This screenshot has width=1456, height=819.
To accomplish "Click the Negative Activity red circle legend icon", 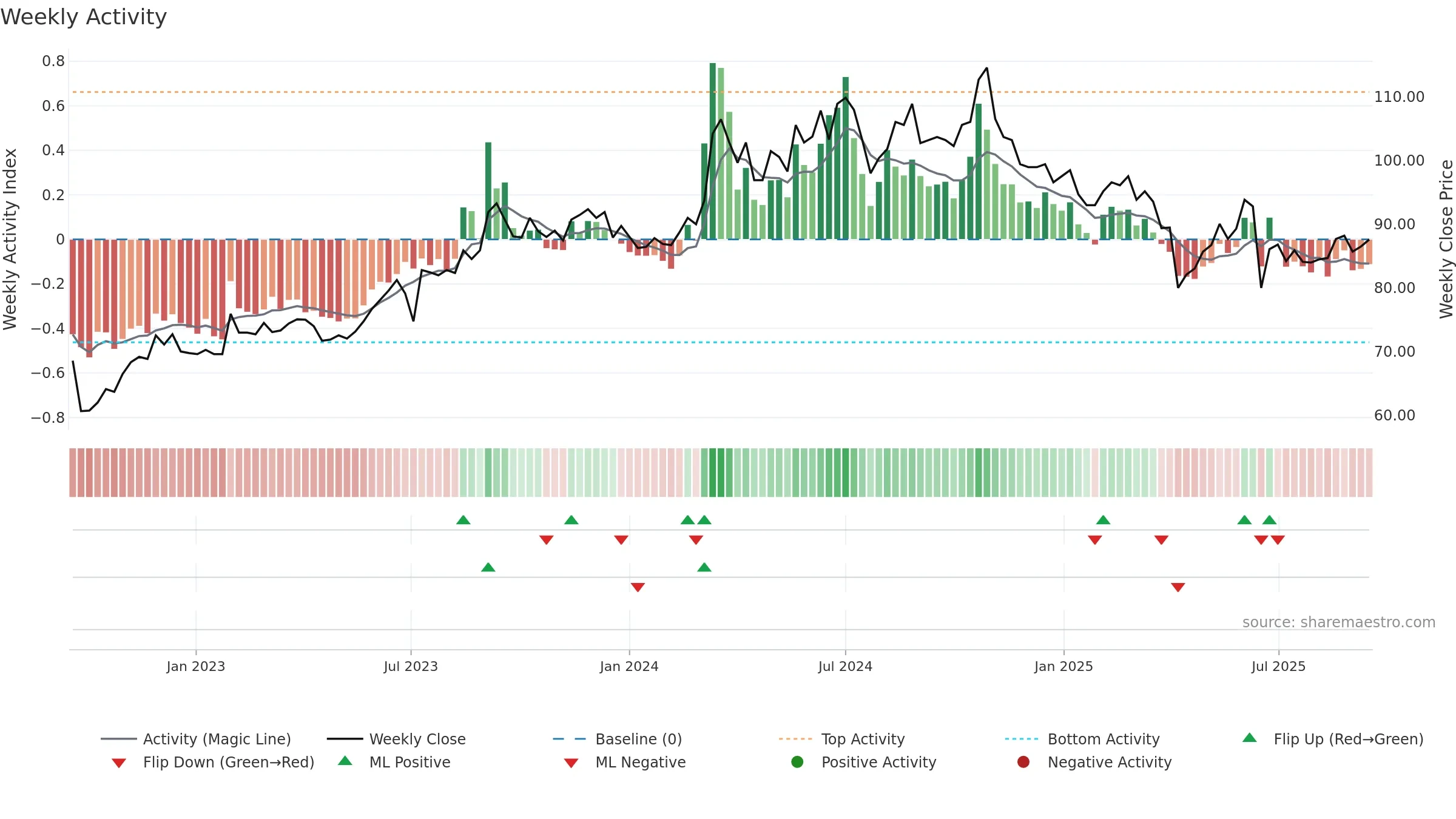I will click(1023, 761).
